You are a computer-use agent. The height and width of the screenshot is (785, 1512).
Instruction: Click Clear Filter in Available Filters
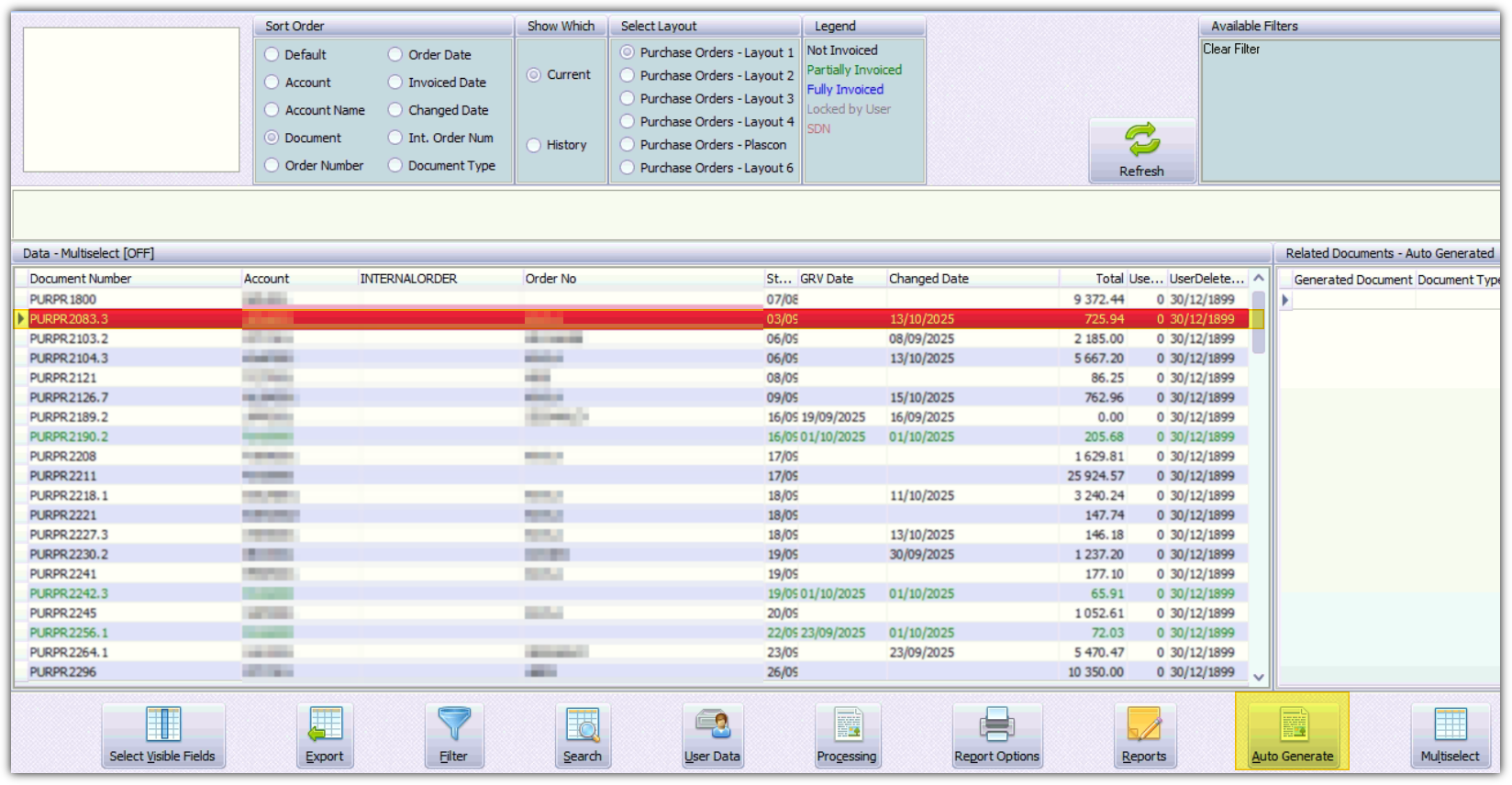[x=1231, y=50]
